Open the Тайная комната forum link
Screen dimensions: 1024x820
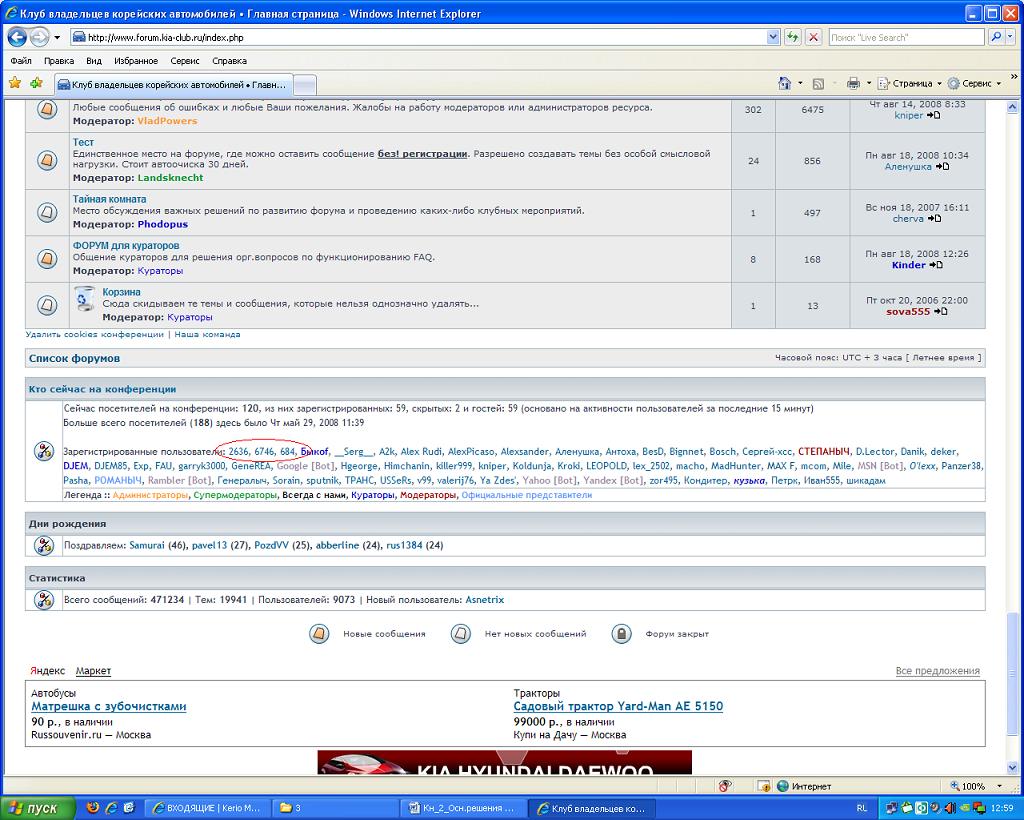point(109,199)
